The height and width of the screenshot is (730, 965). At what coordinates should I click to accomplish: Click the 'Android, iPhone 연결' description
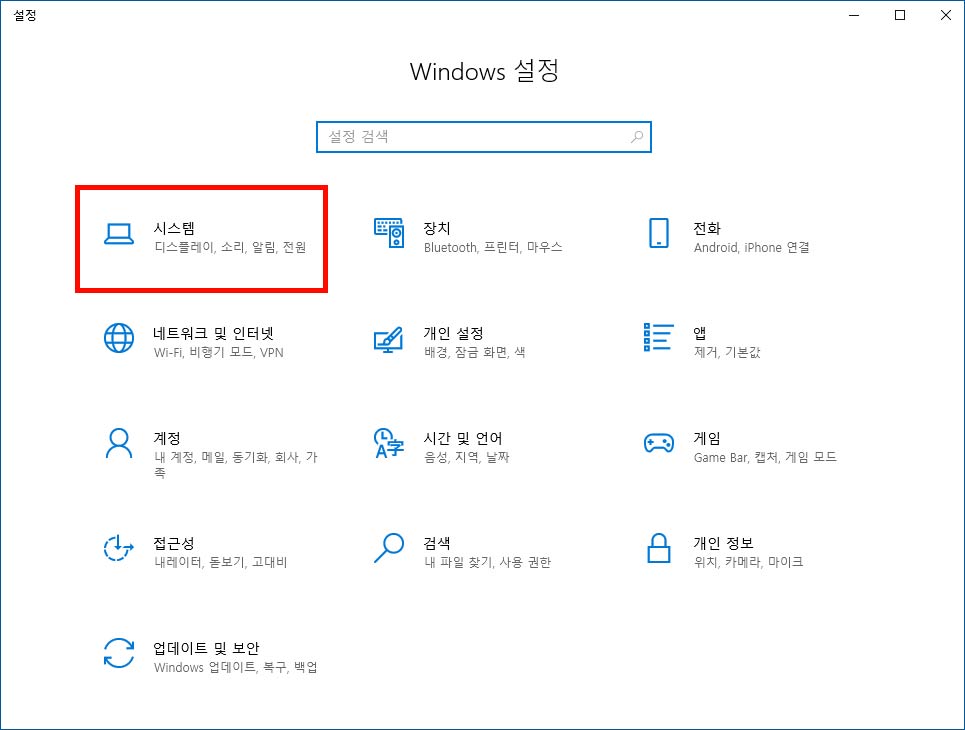coord(751,247)
